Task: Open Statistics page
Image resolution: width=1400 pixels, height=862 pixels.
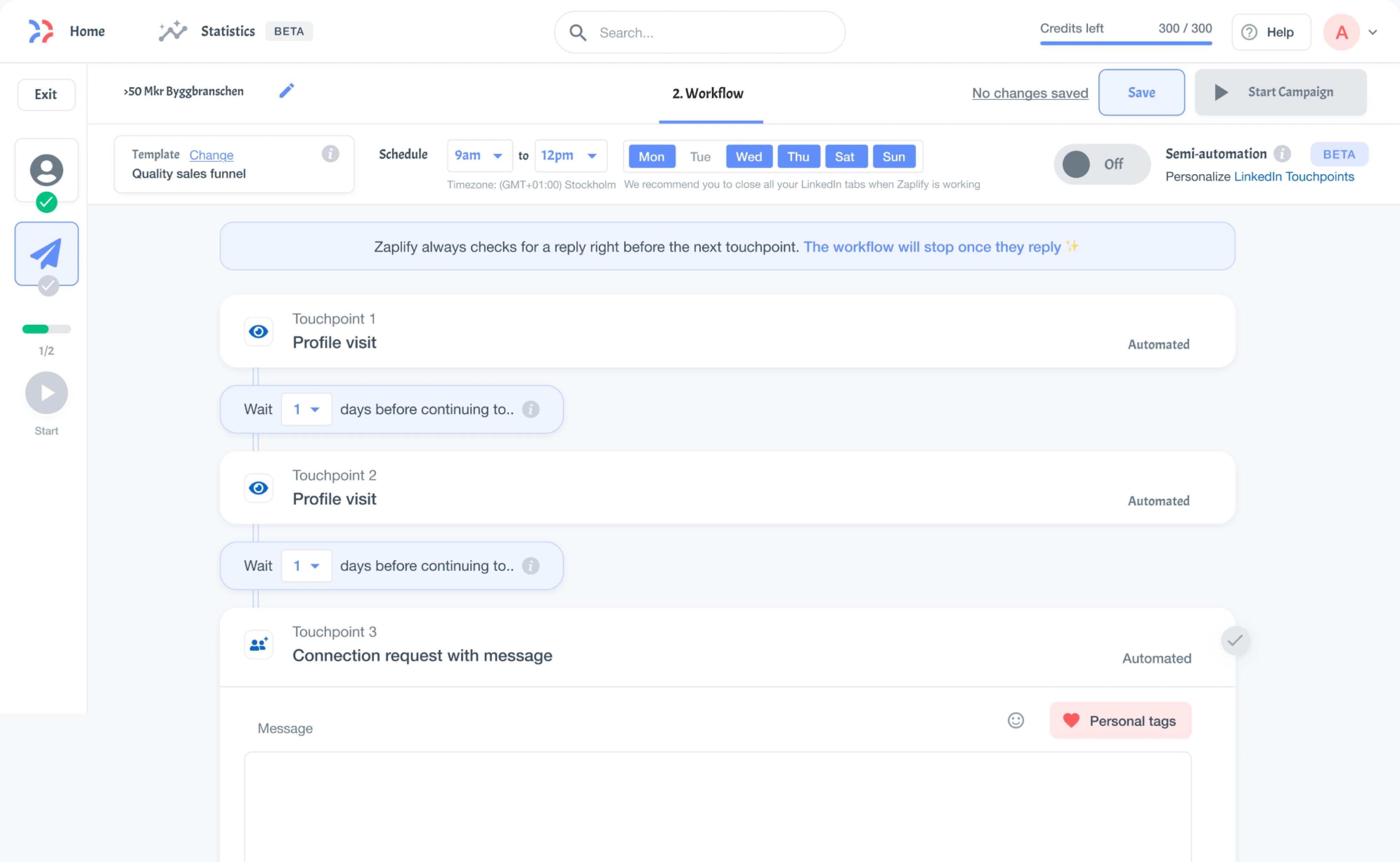Action: 228,32
